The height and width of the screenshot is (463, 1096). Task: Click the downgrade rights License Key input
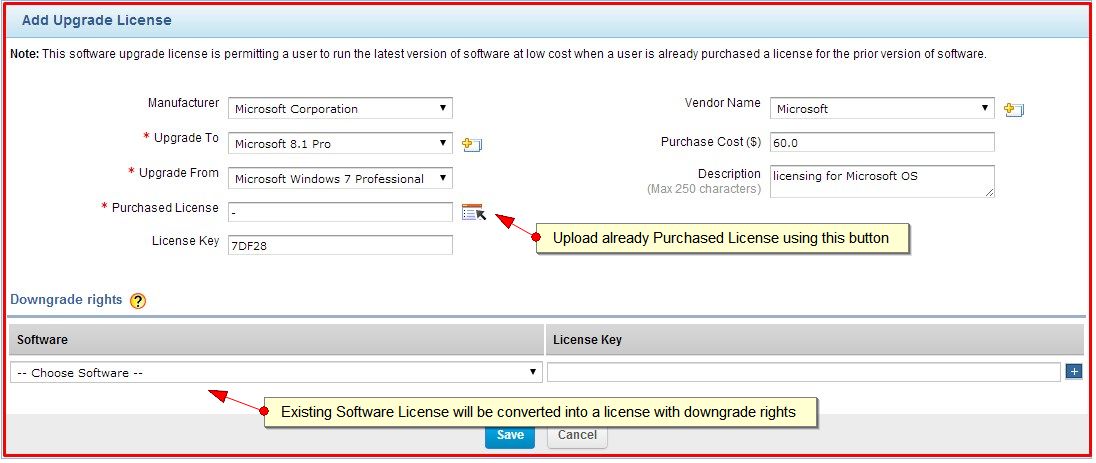click(x=804, y=373)
